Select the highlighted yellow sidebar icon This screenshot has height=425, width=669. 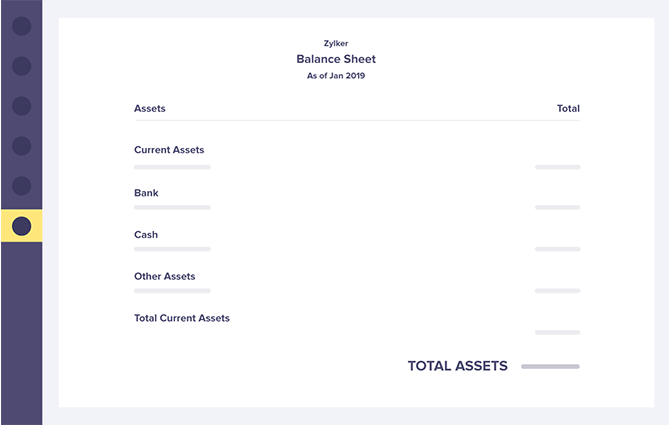[21, 226]
